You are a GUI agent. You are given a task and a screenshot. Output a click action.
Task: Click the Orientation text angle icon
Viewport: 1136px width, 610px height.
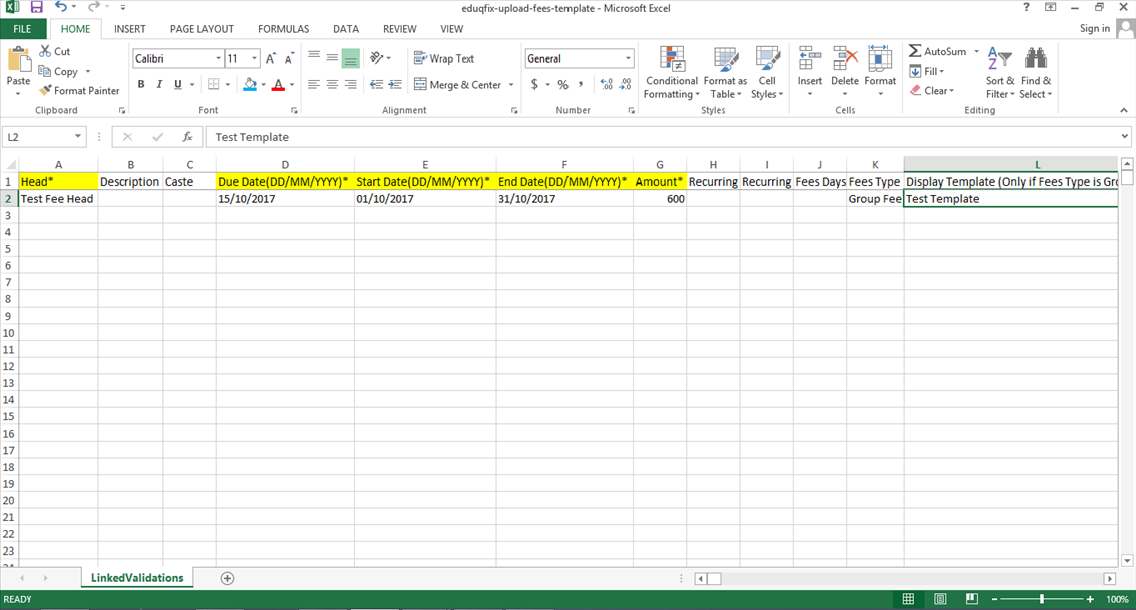pos(377,58)
